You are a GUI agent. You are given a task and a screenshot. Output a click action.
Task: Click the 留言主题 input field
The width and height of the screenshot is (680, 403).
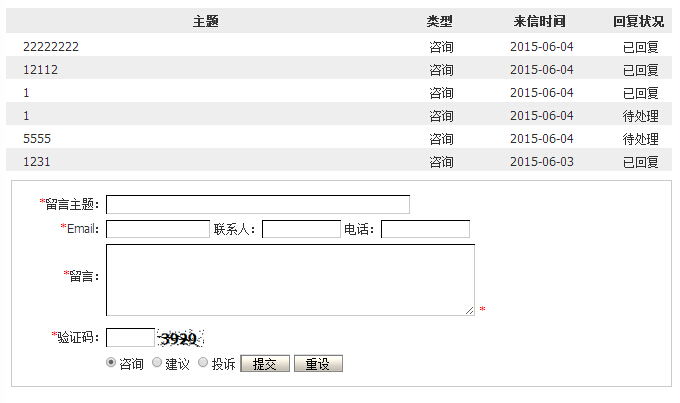point(258,205)
